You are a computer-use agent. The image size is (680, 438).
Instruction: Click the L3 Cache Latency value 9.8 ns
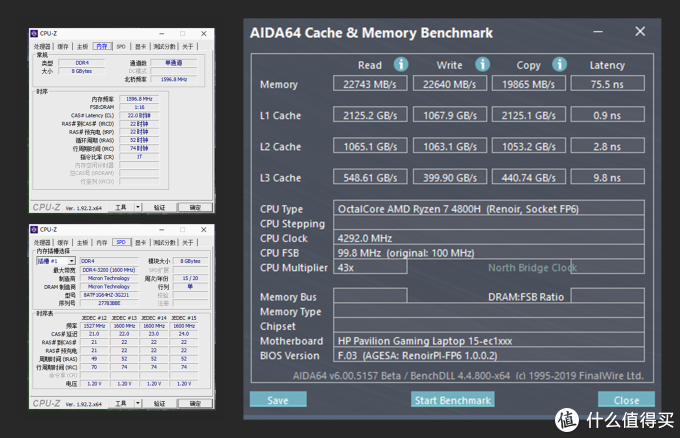pos(607,177)
